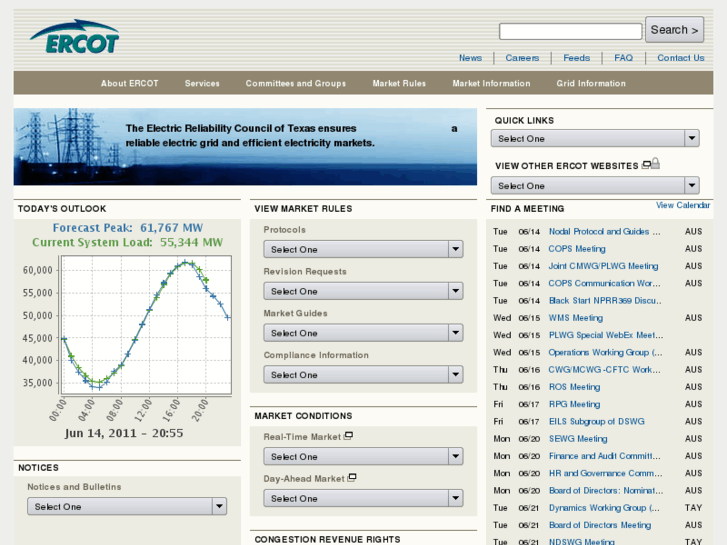
Task: Open the Services menu
Action: coord(202,83)
